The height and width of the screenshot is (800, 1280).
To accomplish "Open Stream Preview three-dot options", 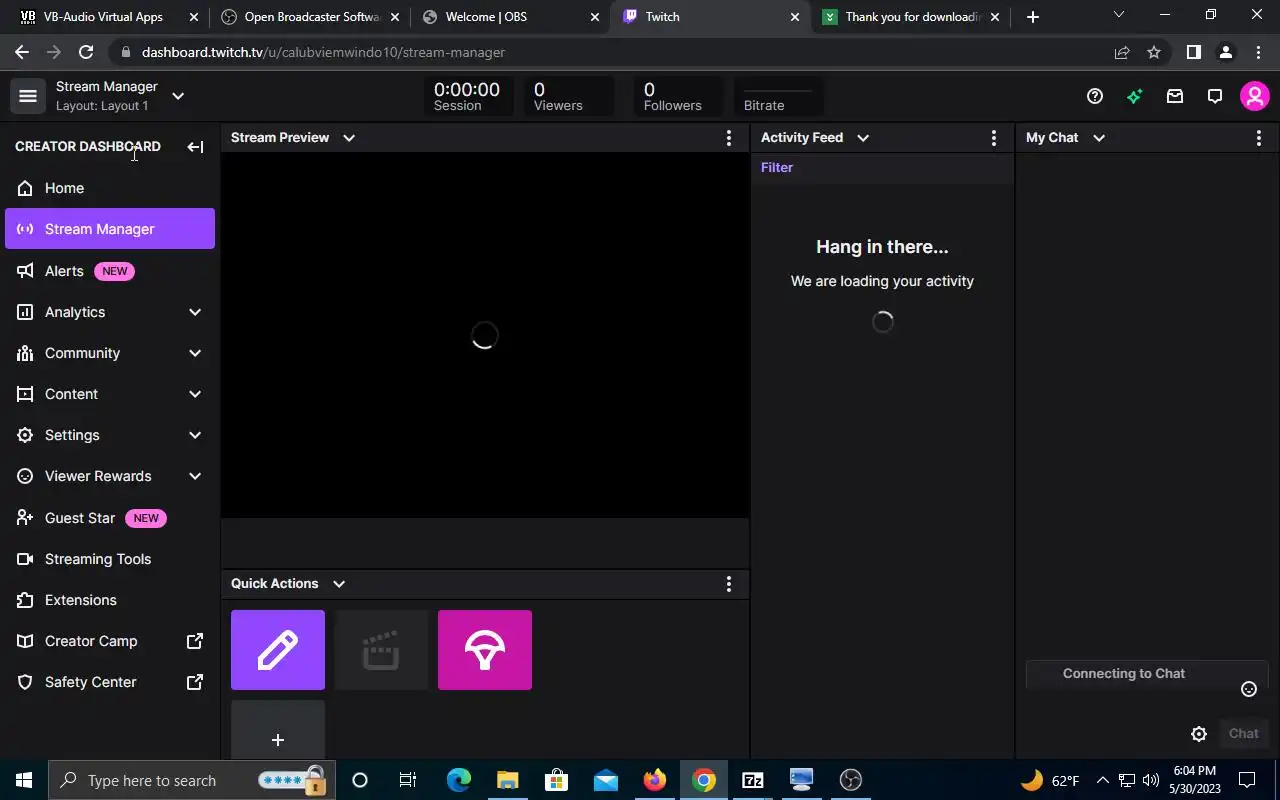I will tap(729, 138).
